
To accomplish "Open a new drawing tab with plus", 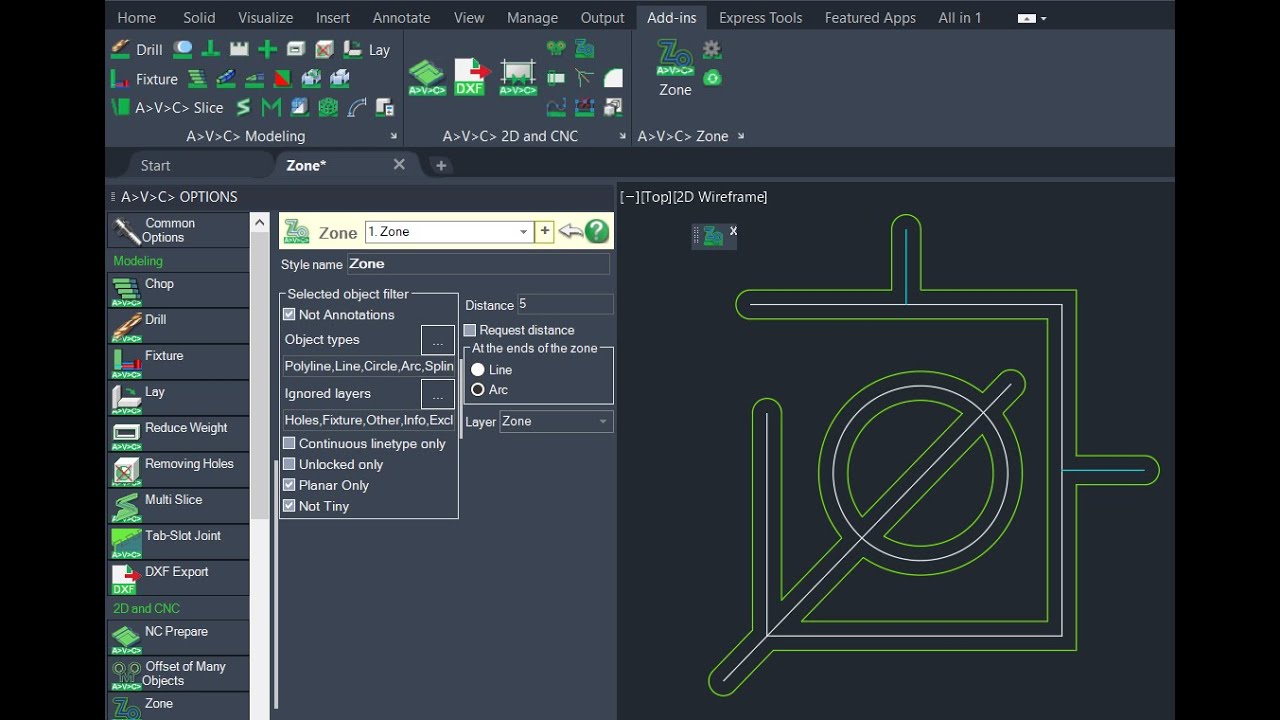I will (x=441, y=166).
